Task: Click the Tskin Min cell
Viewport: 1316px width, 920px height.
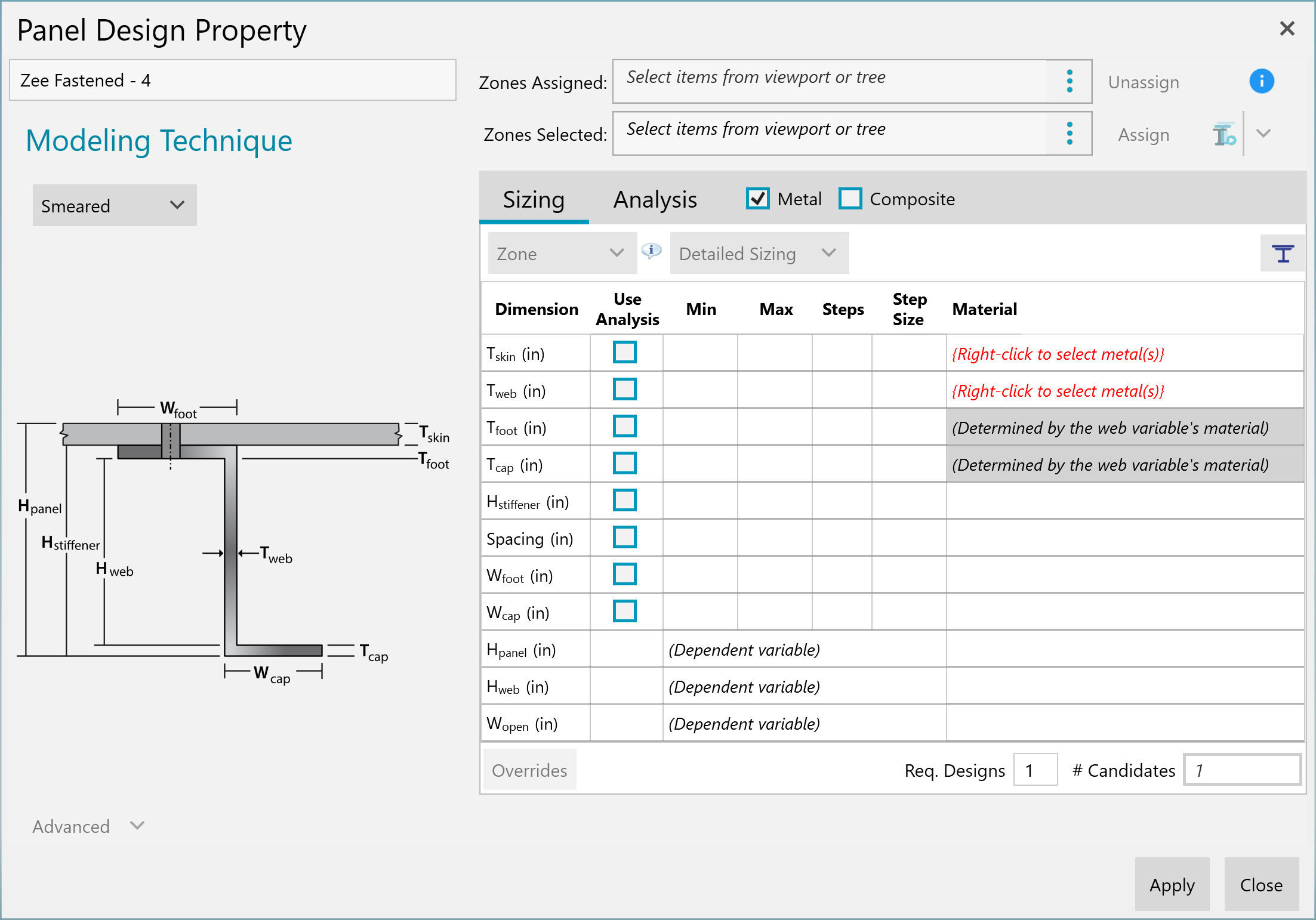Action: 700,353
